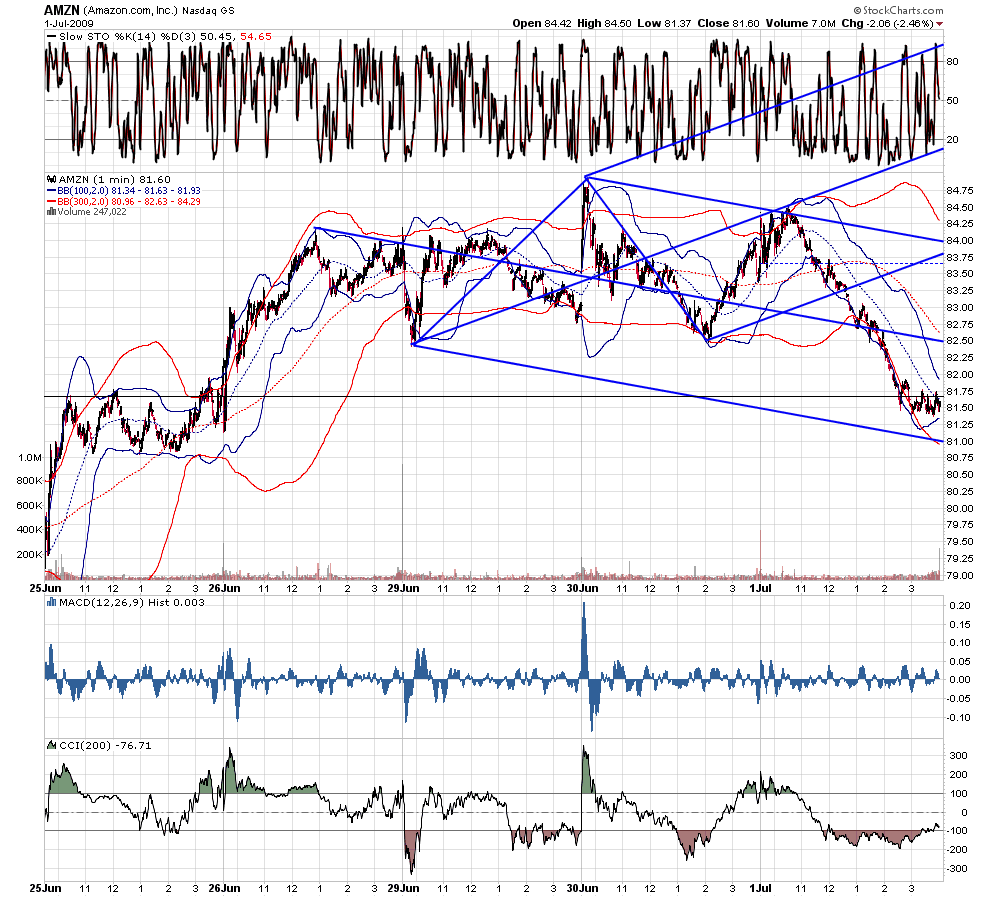Click the 1-Jul-2009 chart date
This screenshot has height=897, width=990.
pos(68,23)
